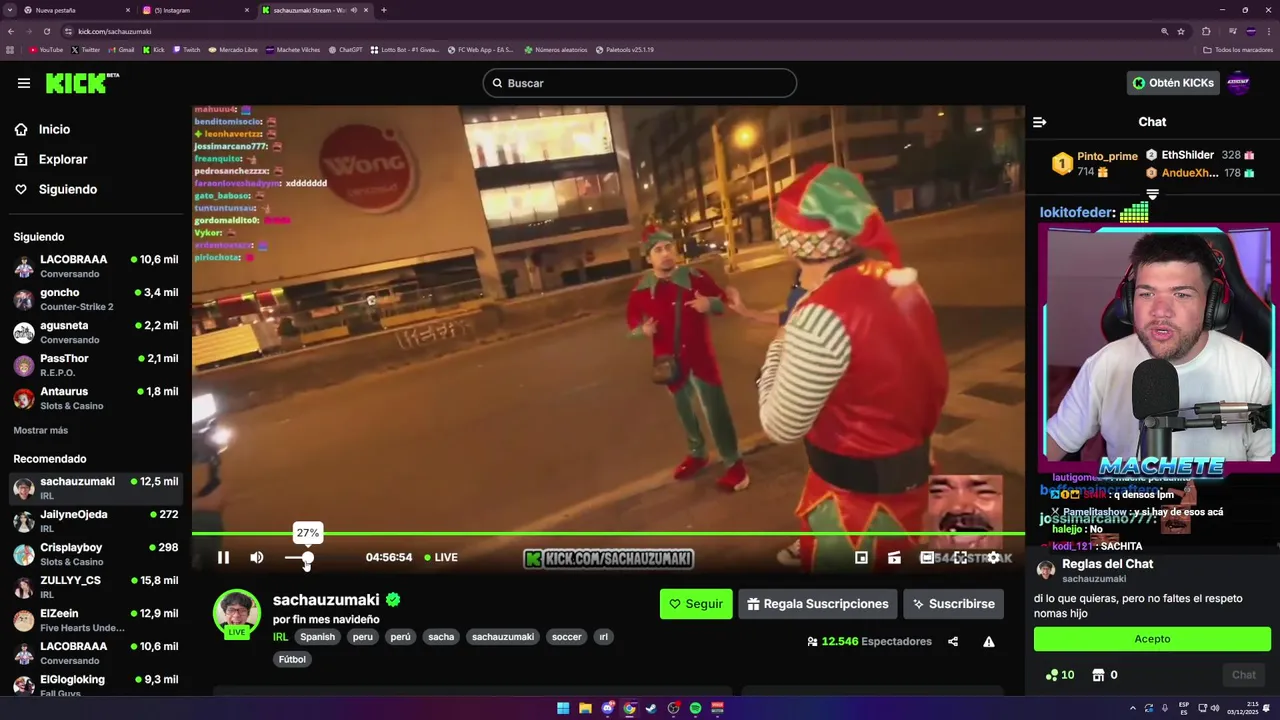Click the gift shop icon showing 0
This screenshot has height=720, width=1280.
[1104, 675]
